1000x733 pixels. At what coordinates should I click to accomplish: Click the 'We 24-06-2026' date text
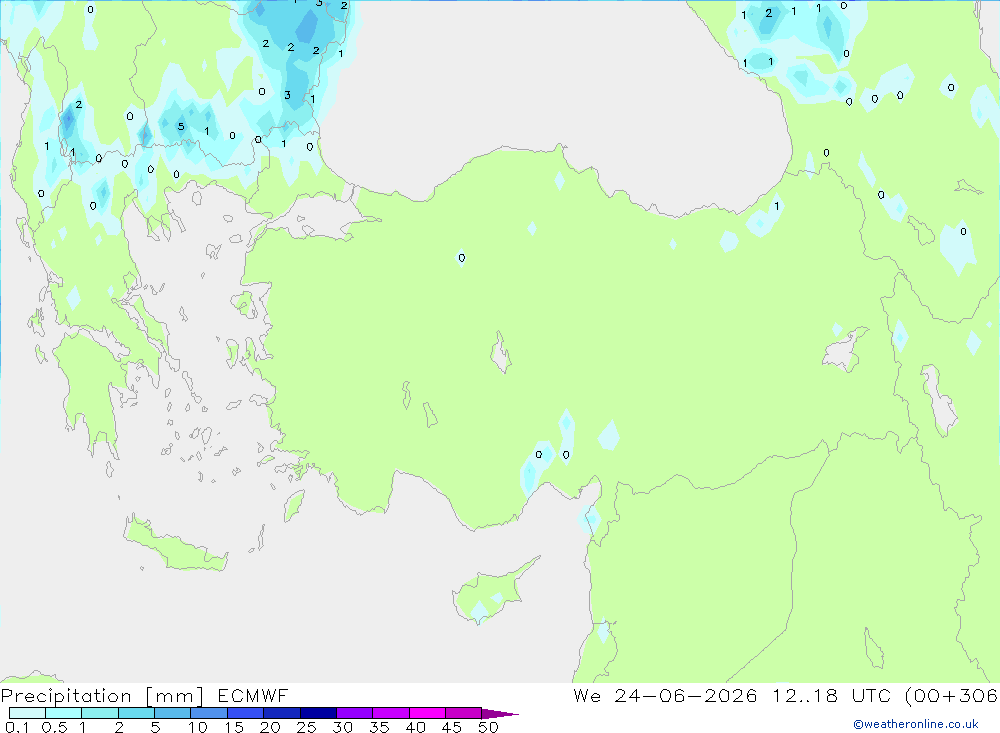coord(665,696)
